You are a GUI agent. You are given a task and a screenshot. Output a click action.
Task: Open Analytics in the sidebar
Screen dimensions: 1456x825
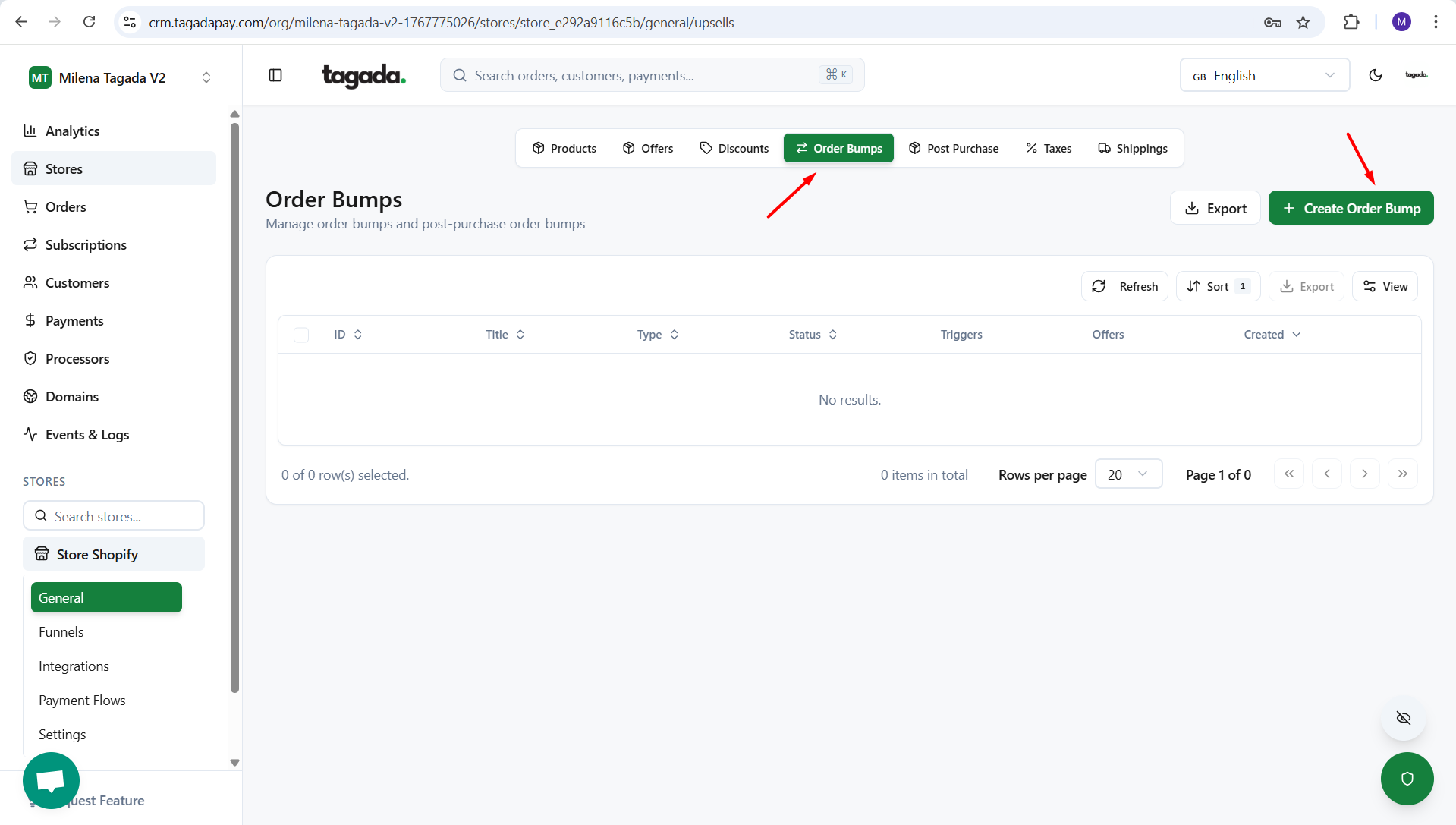click(x=72, y=131)
